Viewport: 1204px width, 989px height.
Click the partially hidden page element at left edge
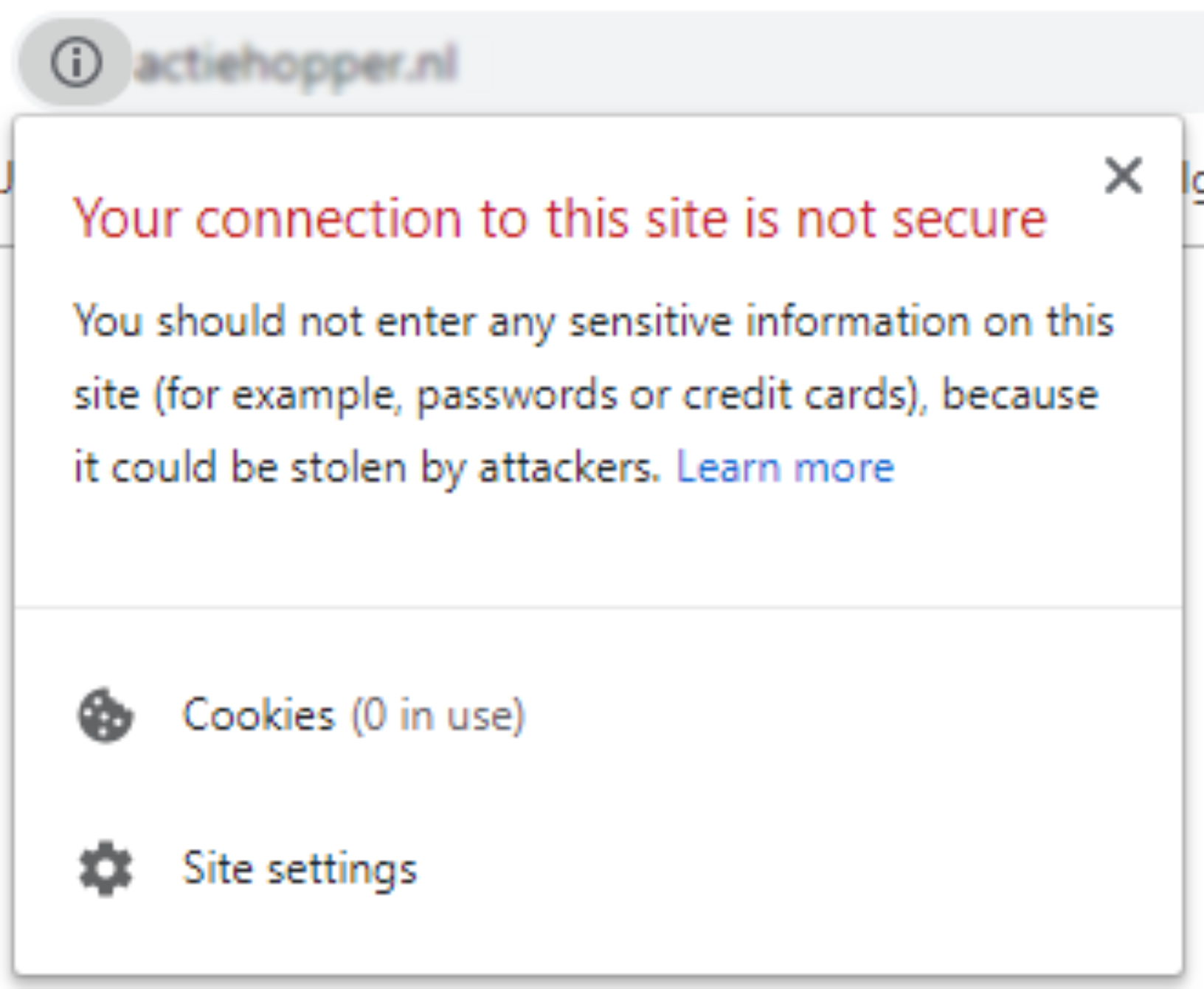6,177
